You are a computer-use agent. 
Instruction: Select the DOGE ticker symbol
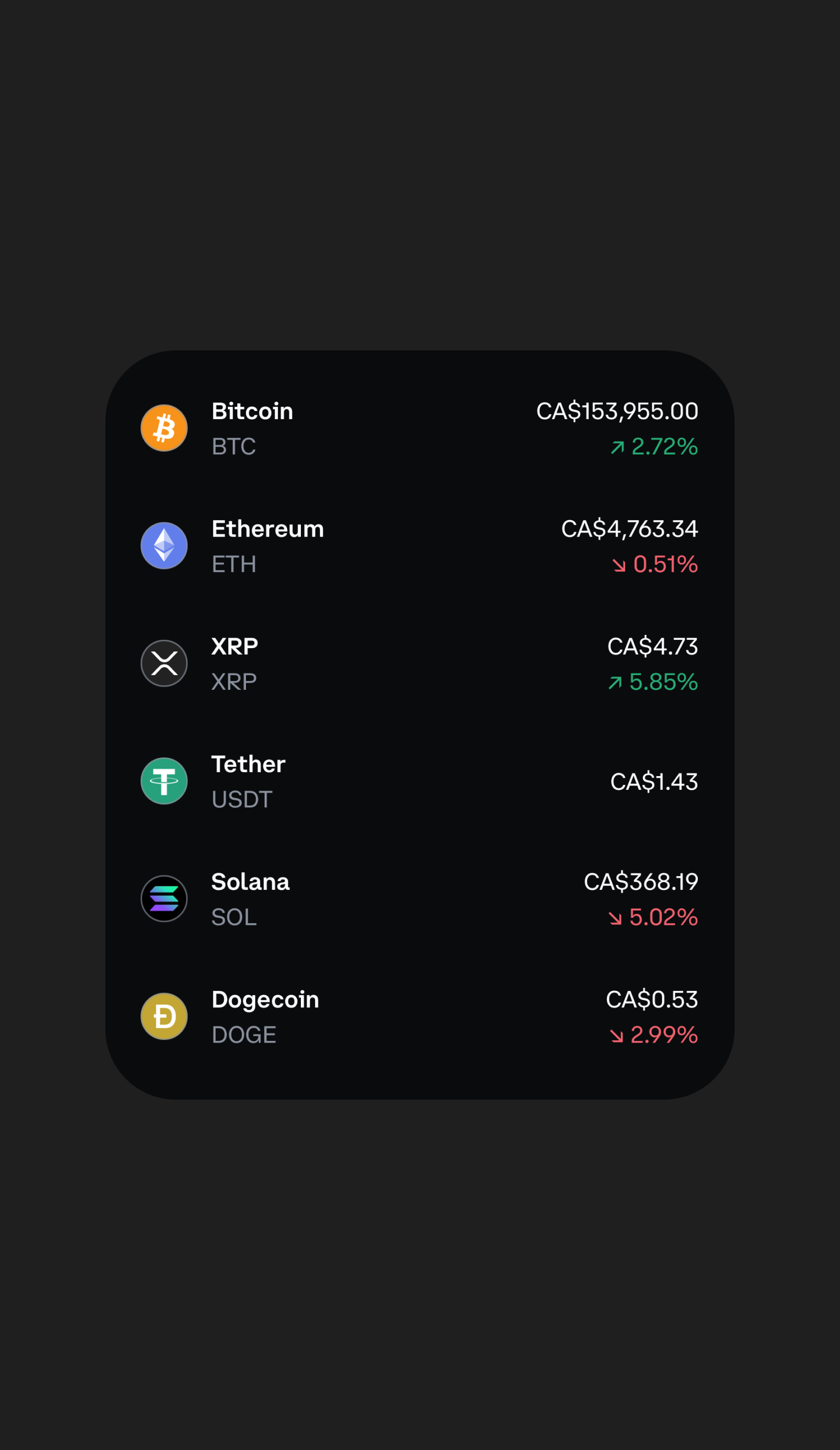(244, 1035)
